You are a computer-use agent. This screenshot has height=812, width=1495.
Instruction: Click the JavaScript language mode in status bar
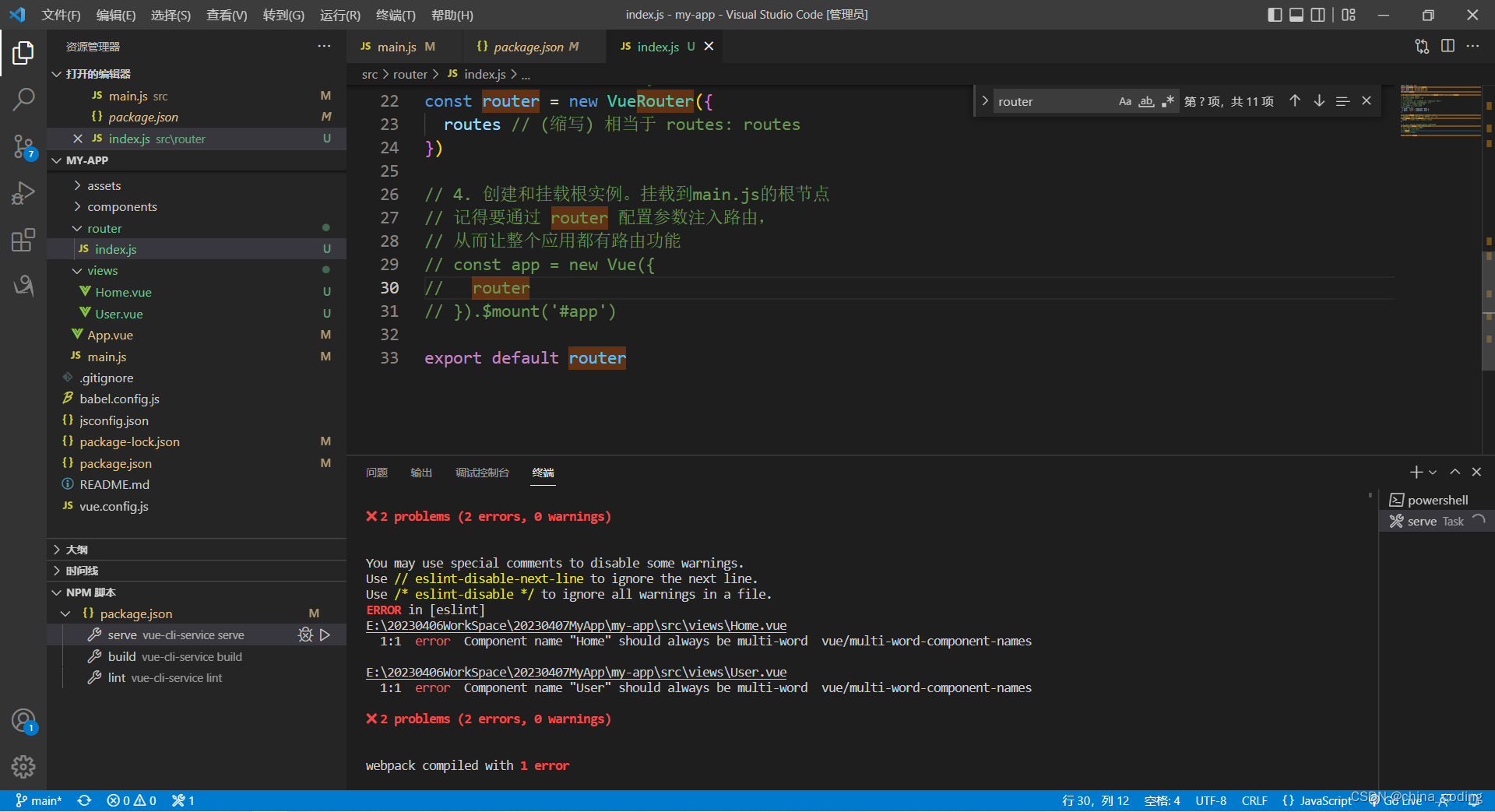[x=1325, y=800]
